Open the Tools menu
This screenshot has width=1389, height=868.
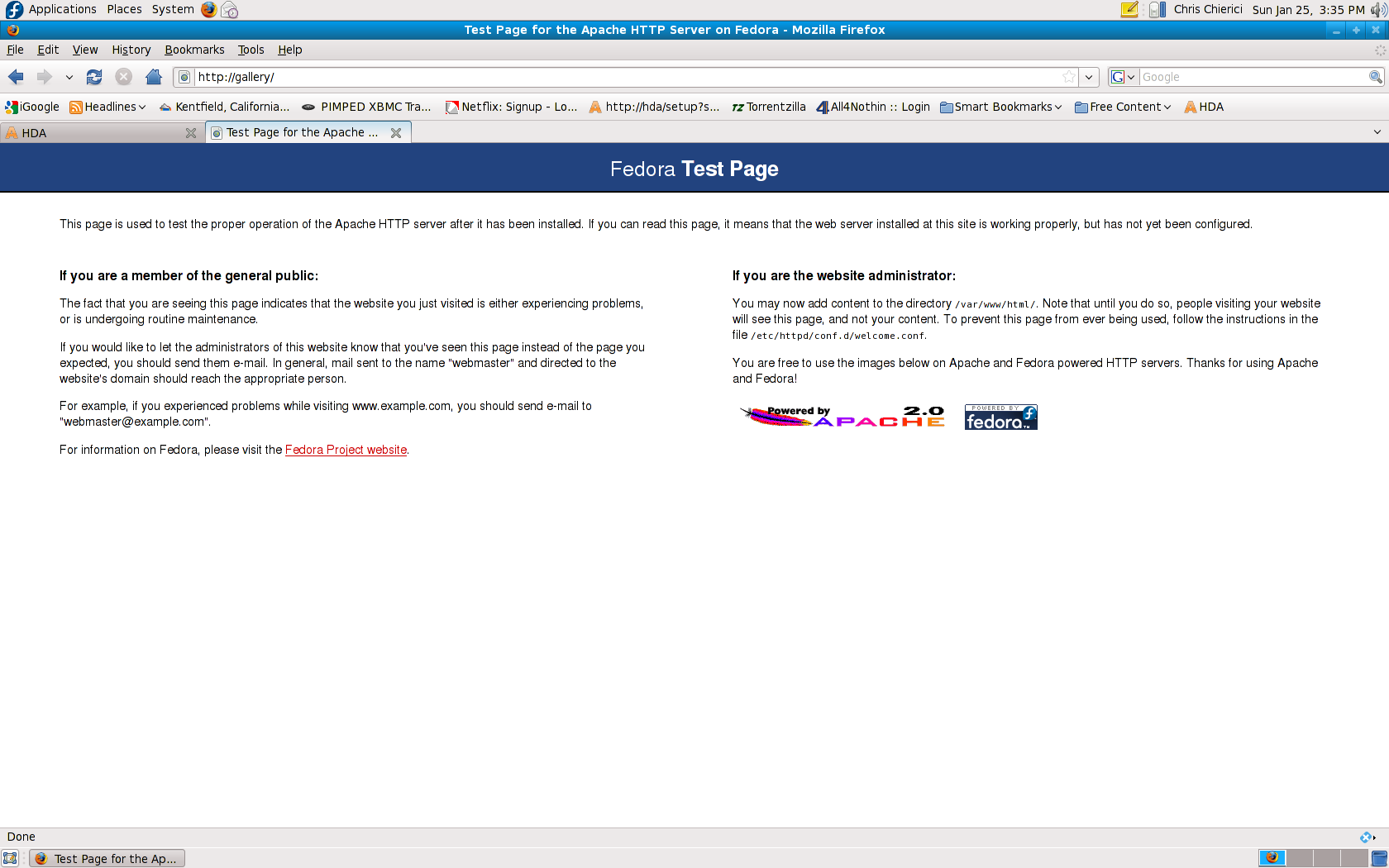pos(251,50)
